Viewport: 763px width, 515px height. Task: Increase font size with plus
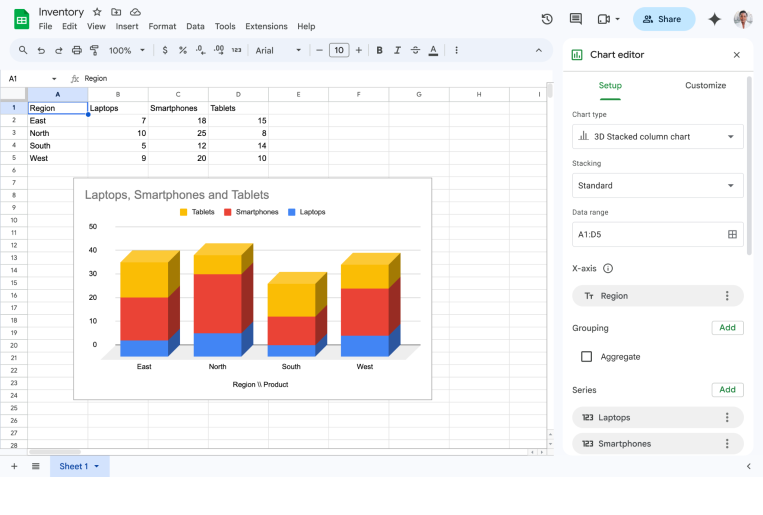(359, 50)
